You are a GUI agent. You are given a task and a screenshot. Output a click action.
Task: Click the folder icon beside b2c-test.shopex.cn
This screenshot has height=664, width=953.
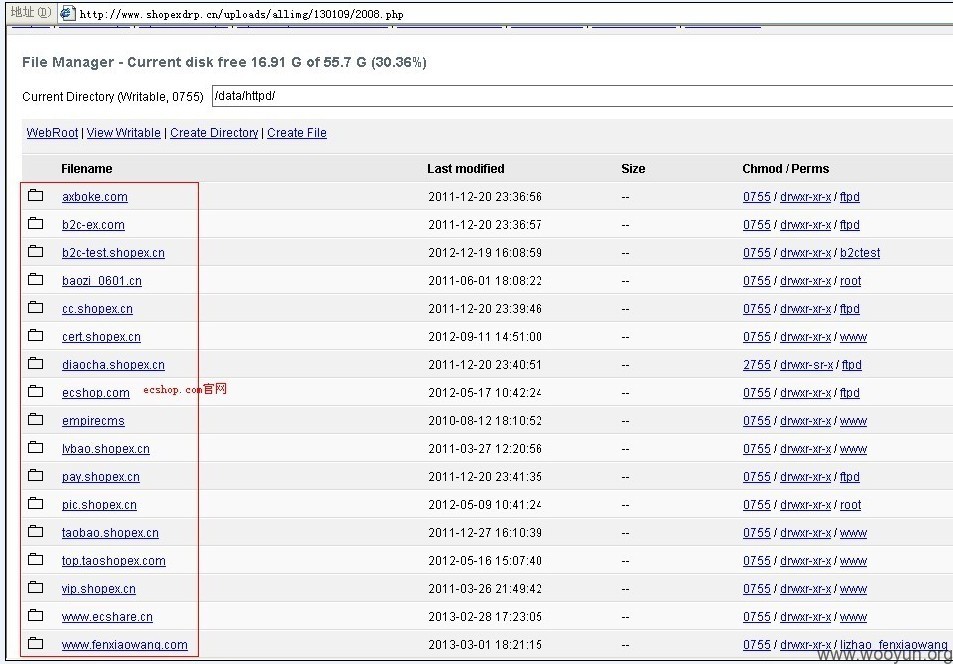[36, 251]
